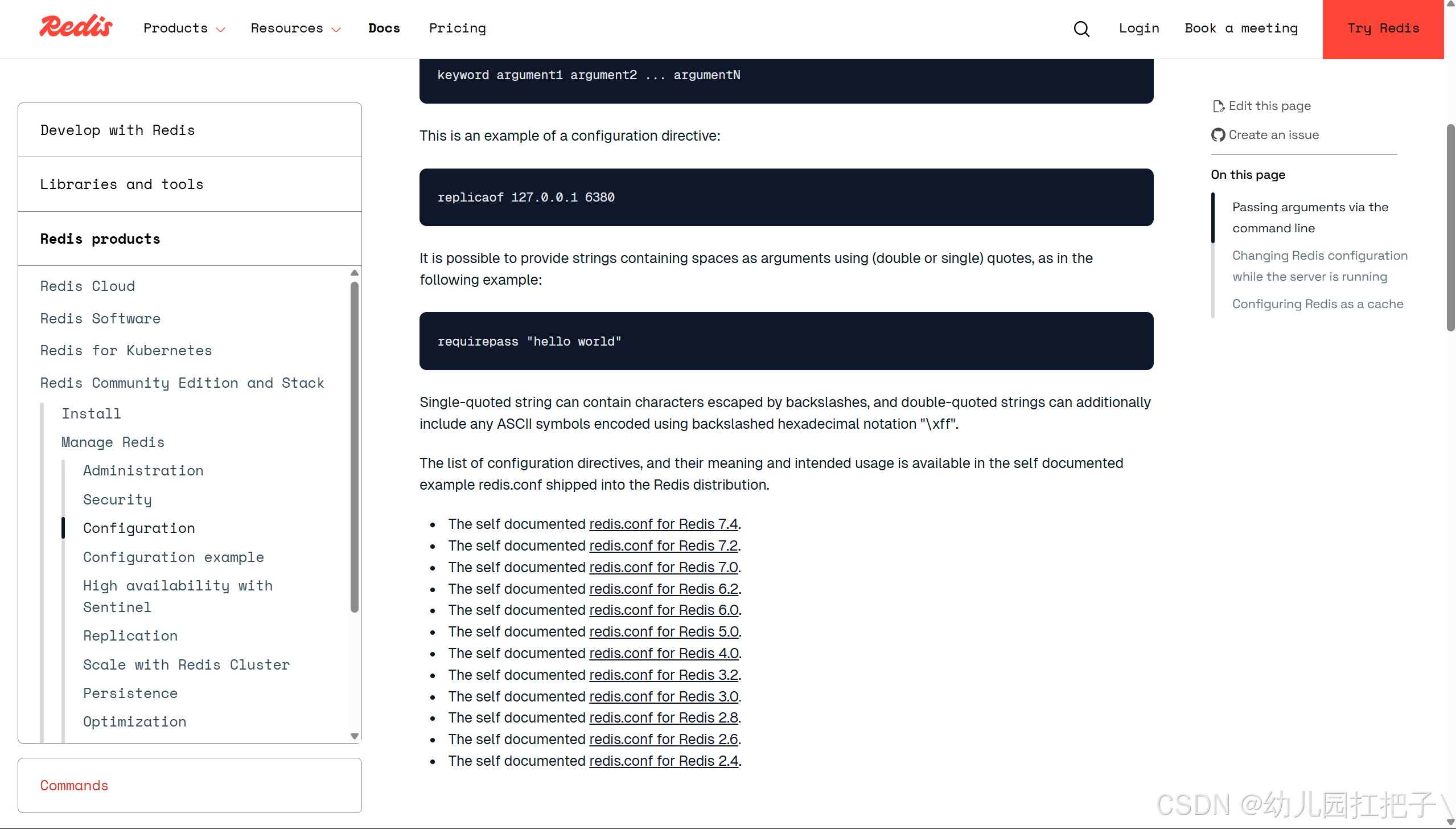Open the search magnifier icon
Screen dimensions: 1456x829
1081,28
